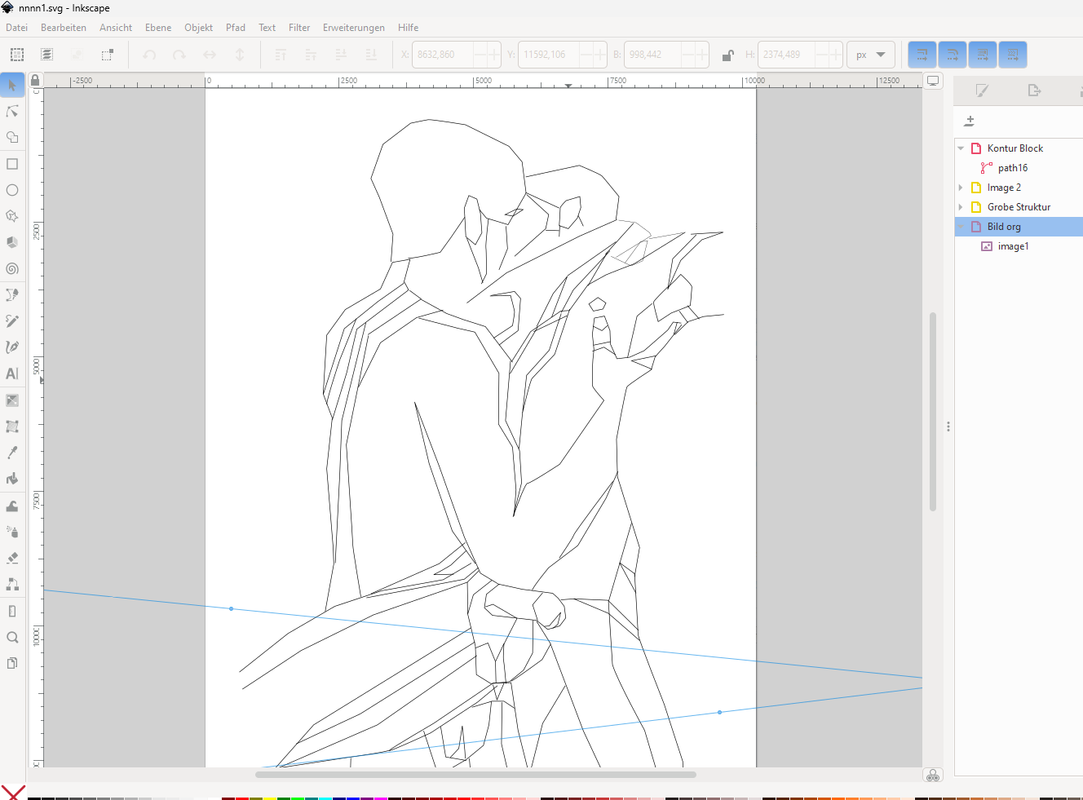Select the Pages tool

point(12,664)
